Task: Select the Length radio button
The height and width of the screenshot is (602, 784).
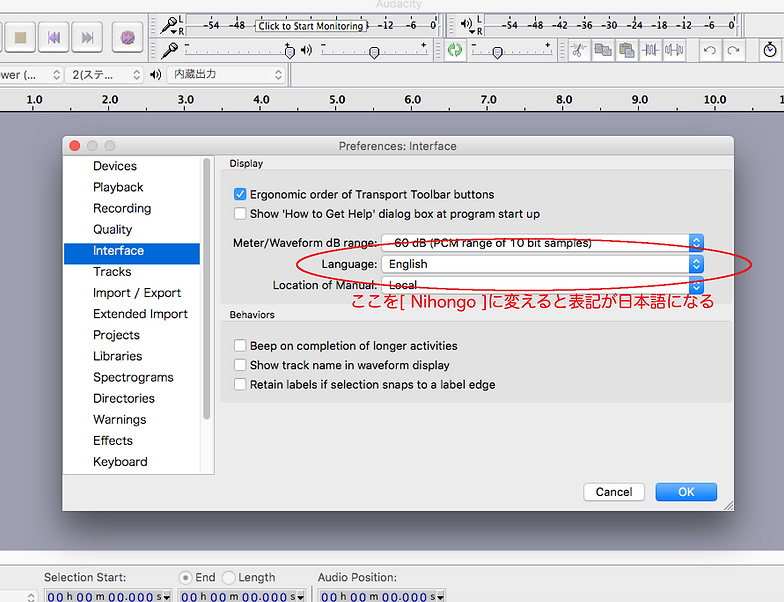Action: (228, 578)
